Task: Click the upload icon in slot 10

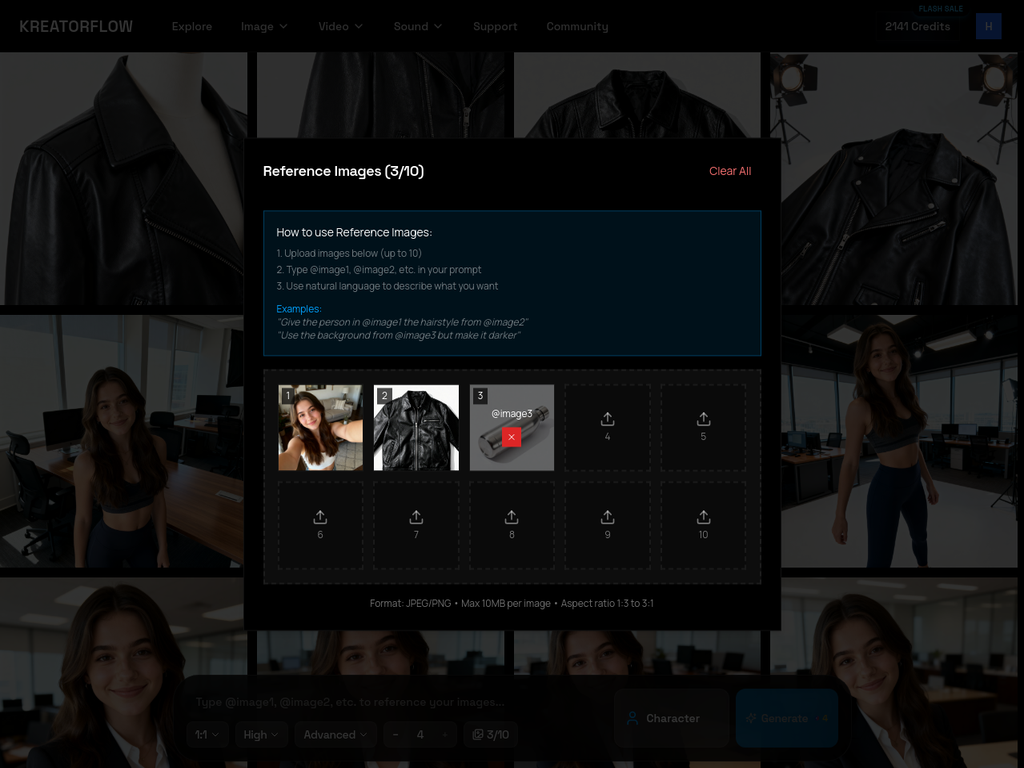Action: (x=703, y=517)
